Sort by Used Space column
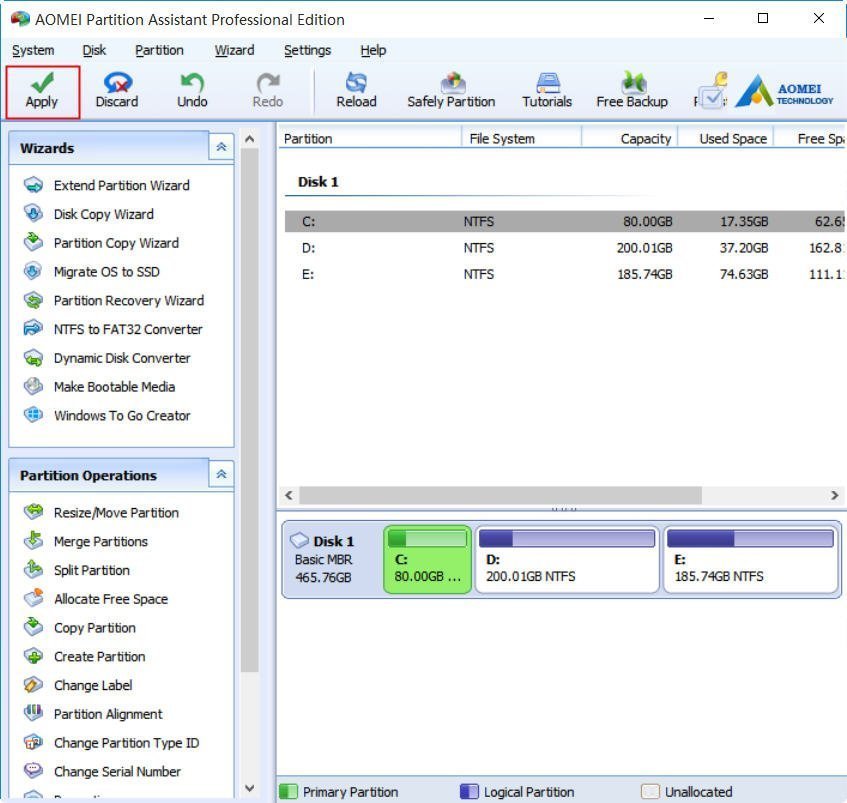Screen dimensions: 847x803 tap(726, 139)
